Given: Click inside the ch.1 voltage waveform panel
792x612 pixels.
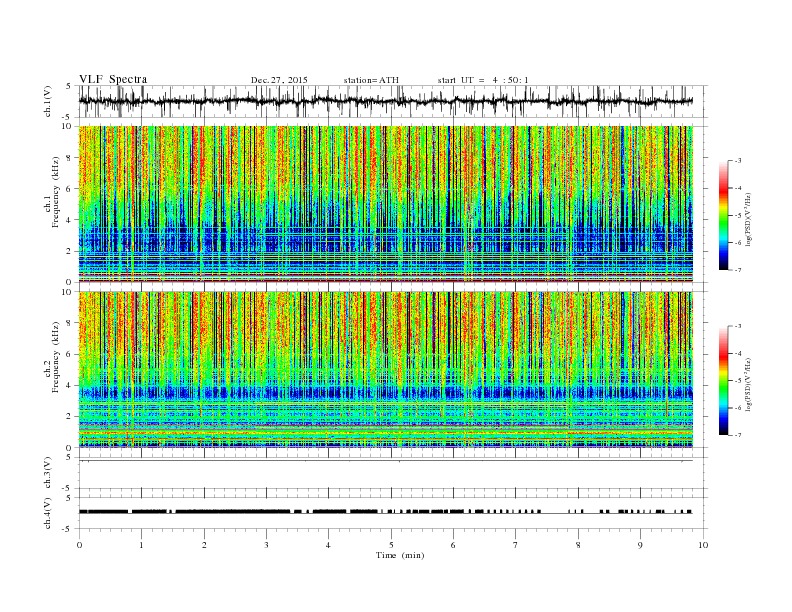Looking at the screenshot, I should click(393, 101).
